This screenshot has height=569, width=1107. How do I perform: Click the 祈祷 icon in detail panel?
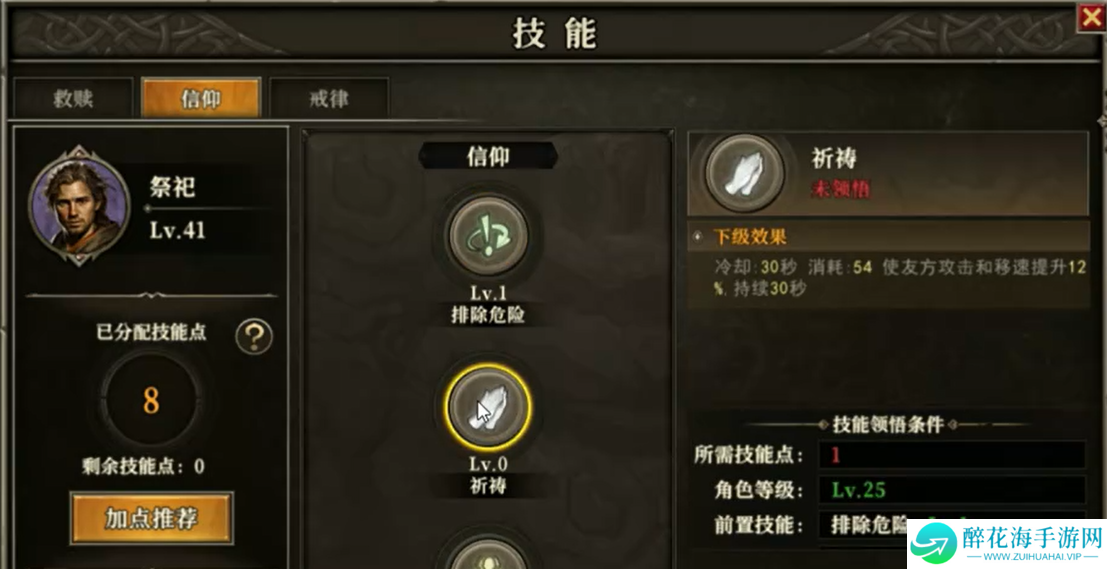[745, 173]
